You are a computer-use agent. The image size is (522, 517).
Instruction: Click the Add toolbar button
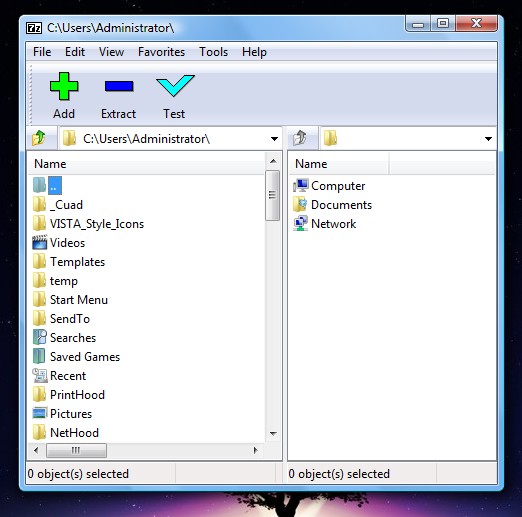(x=64, y=96)
